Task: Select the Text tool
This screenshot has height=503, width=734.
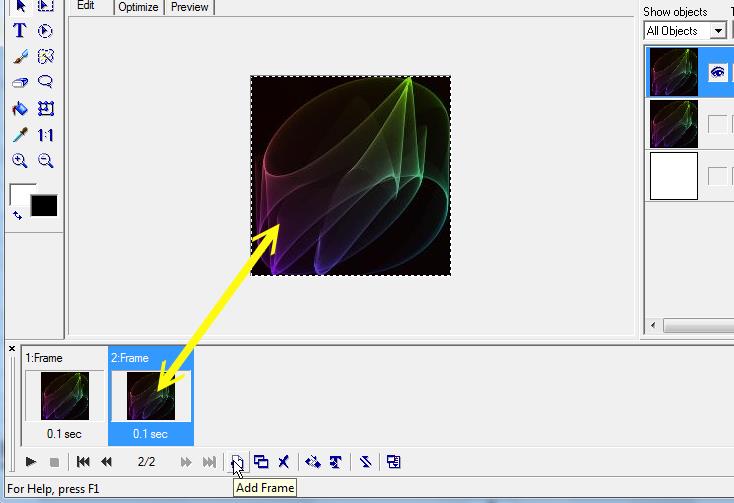Action: (x=19, y=31)
